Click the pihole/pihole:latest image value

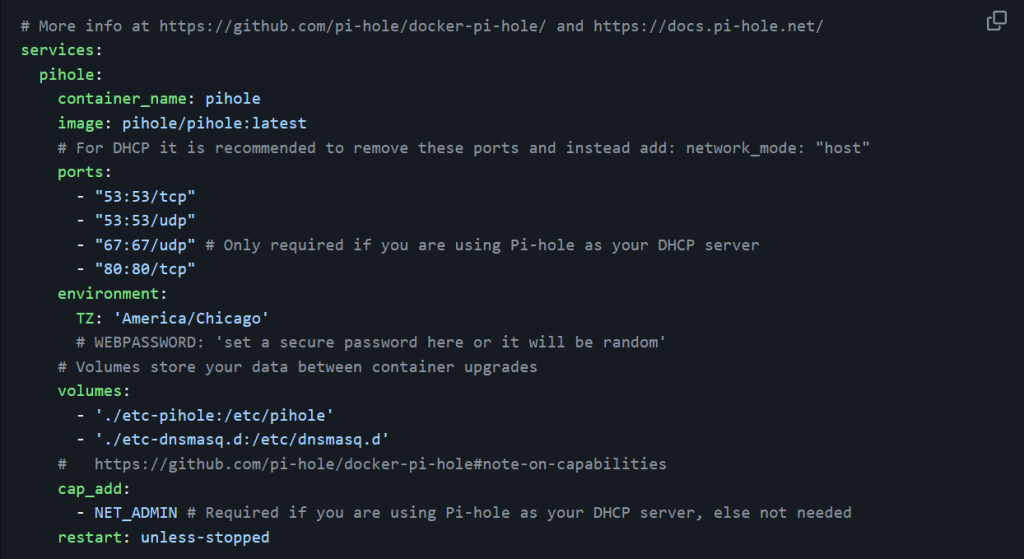point(214,123)
